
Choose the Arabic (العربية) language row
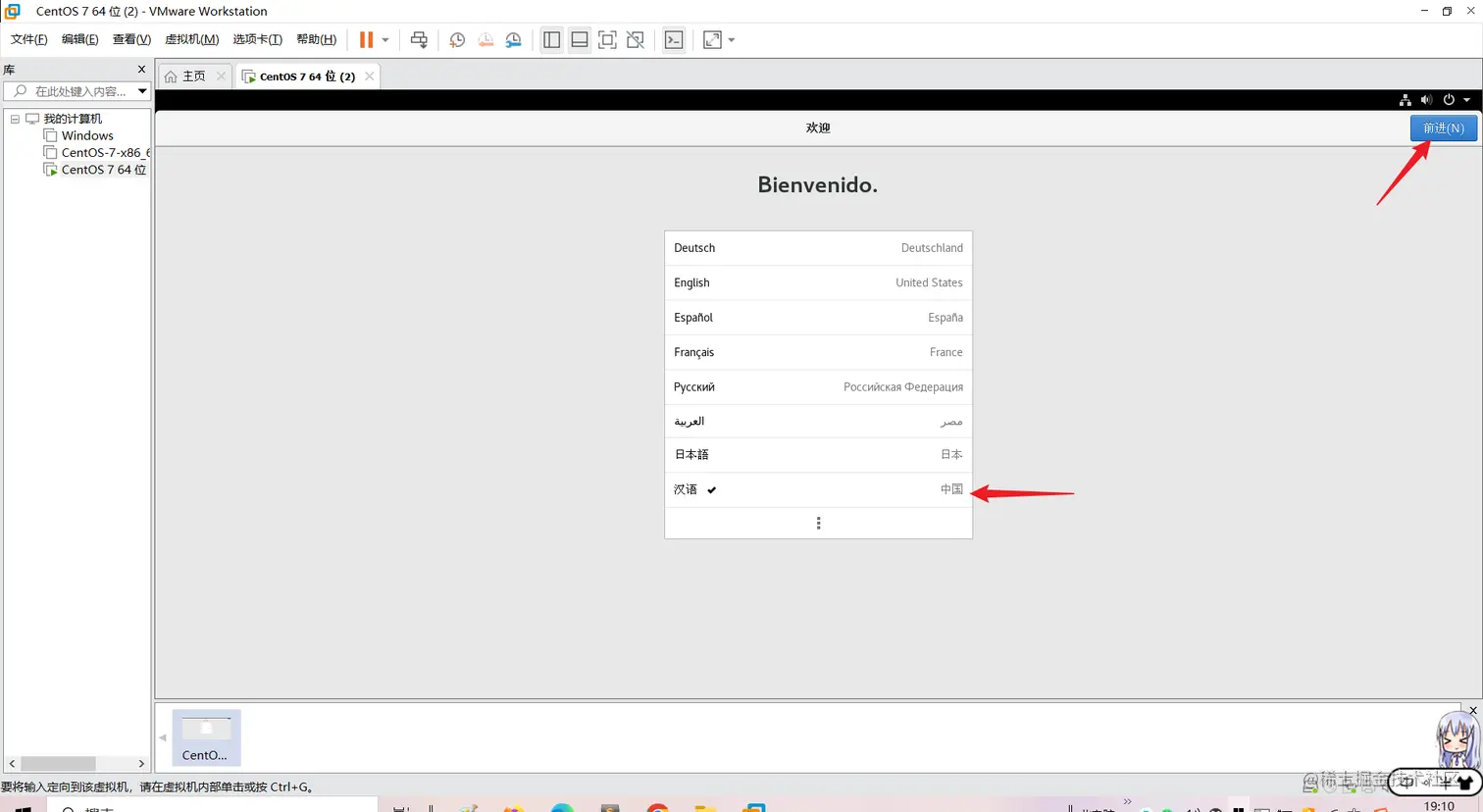[x=818, y=422]
